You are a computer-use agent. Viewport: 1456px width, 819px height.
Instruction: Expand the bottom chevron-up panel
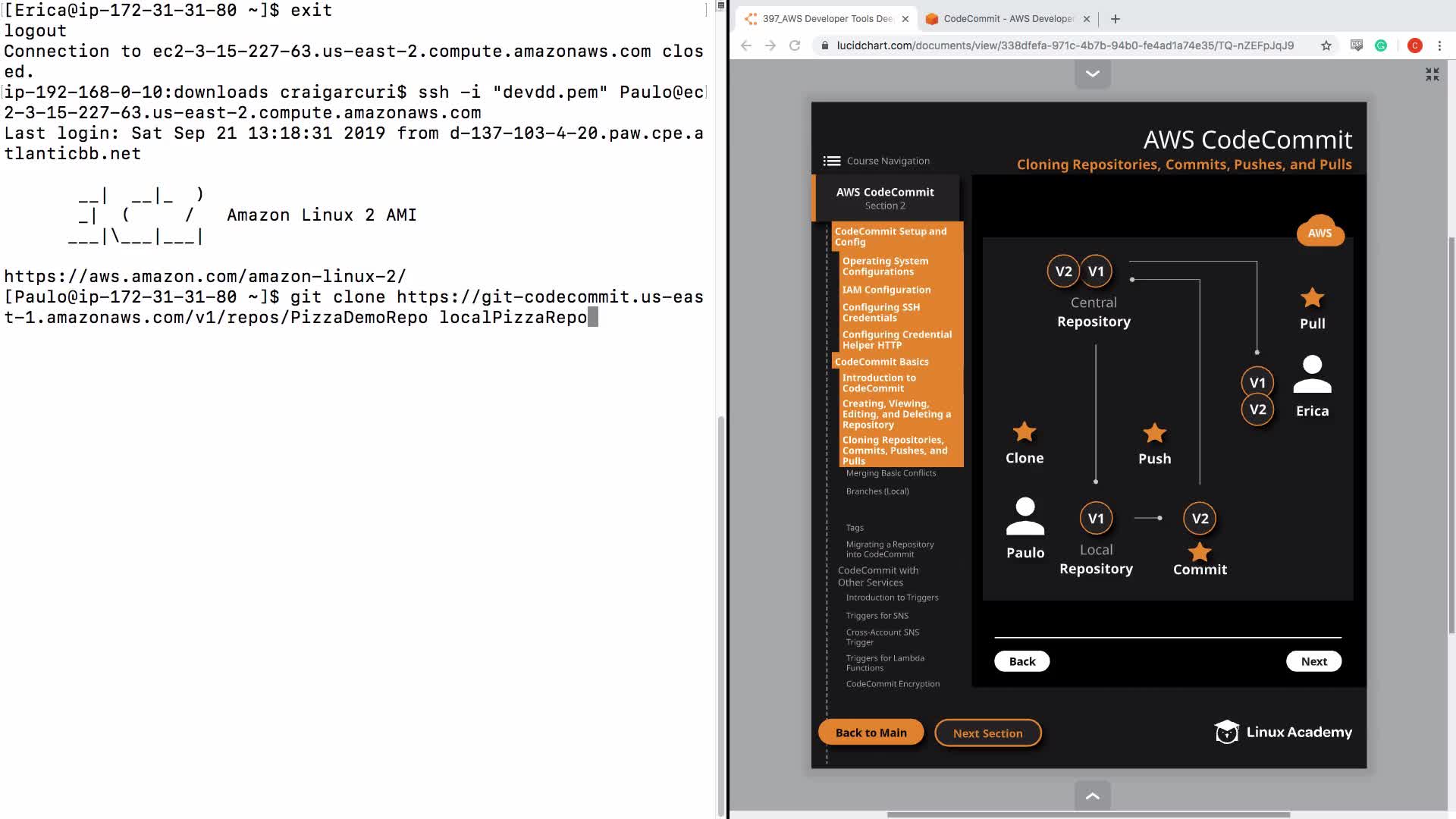pos(1093,795)
